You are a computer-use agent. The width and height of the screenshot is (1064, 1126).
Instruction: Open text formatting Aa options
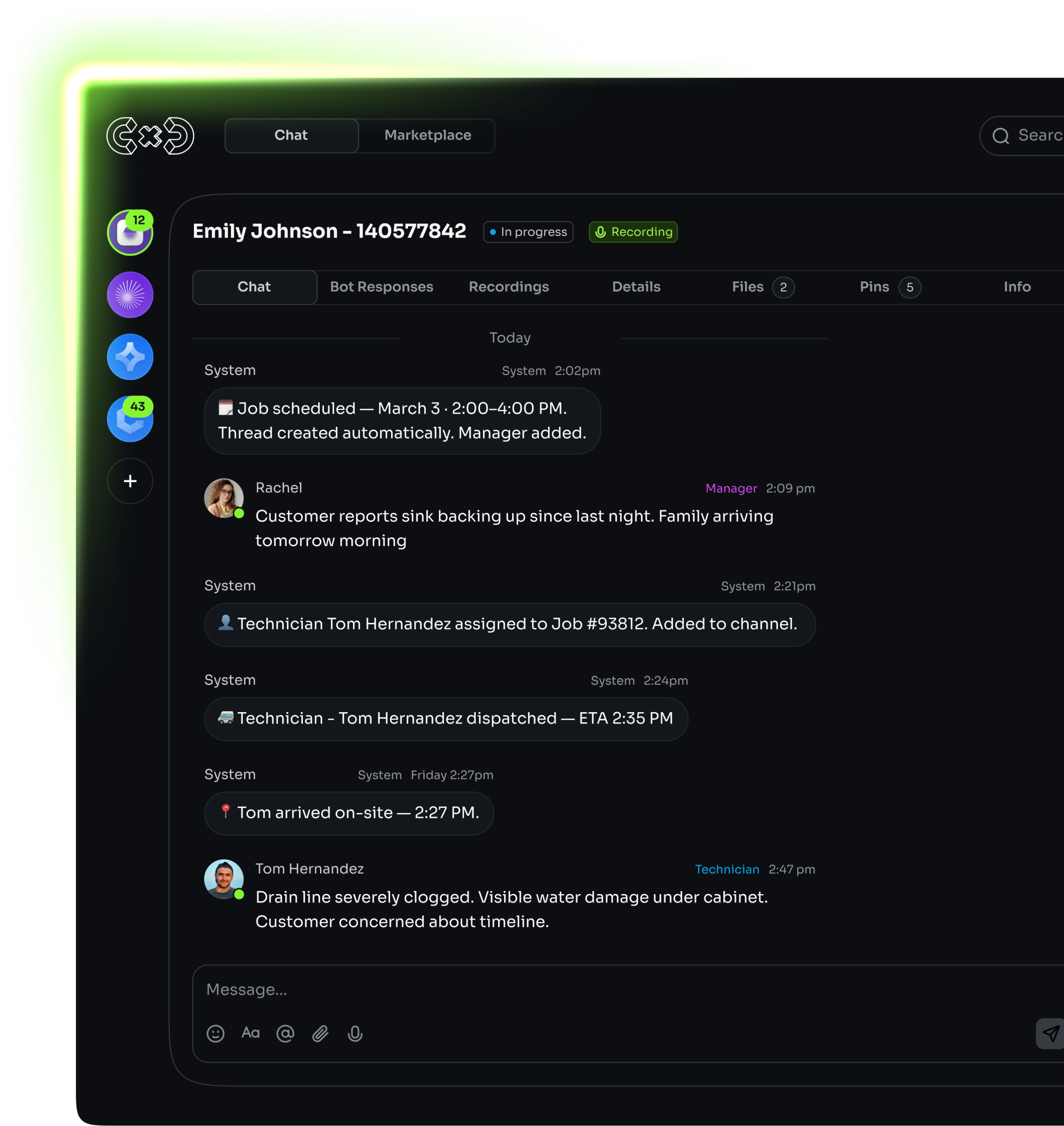[250, 1032]
